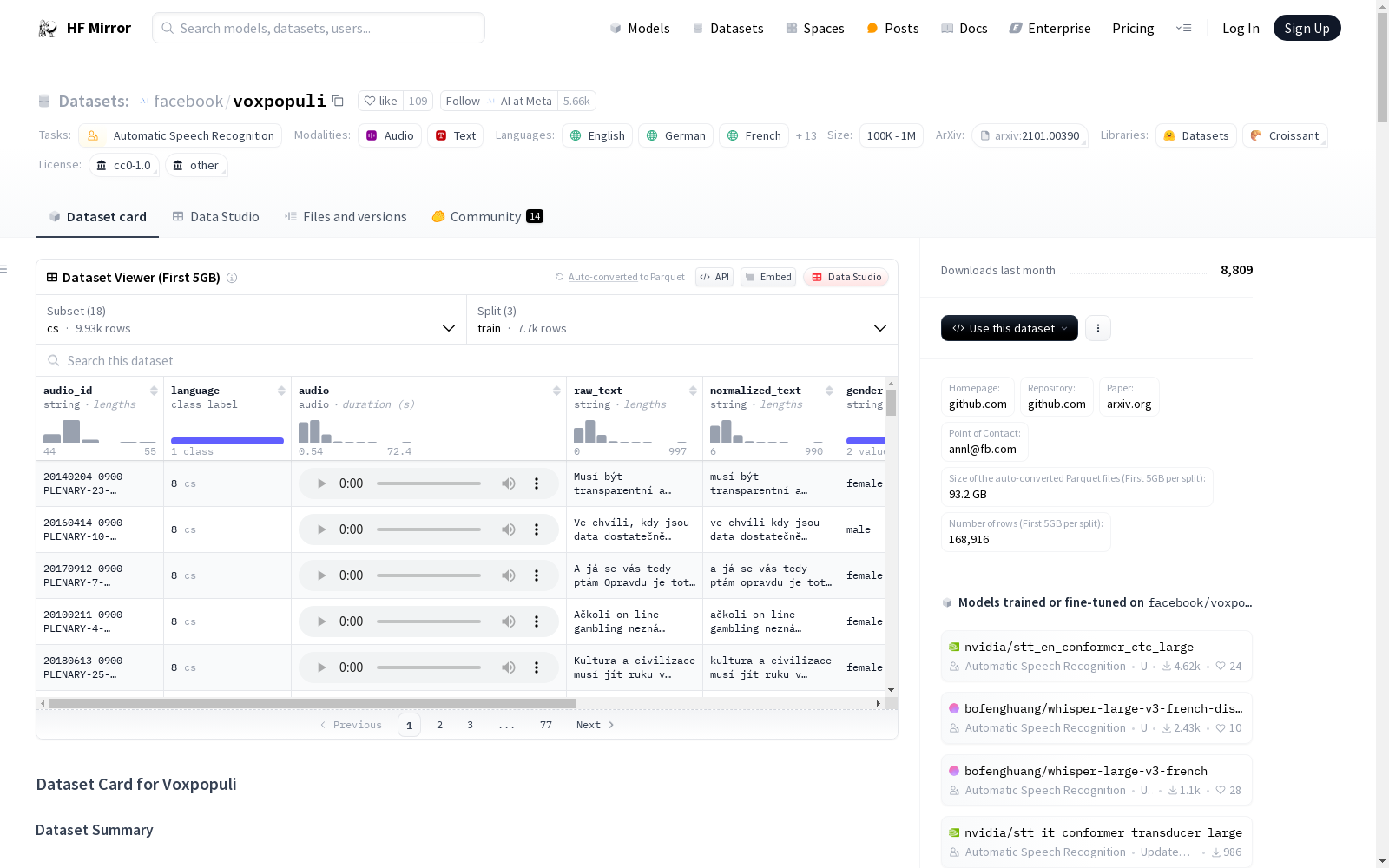The height and width of the screenshot is (868, 1389).
Task: Open more options next to Use this dataset
Action: [x=1098, y=328]
